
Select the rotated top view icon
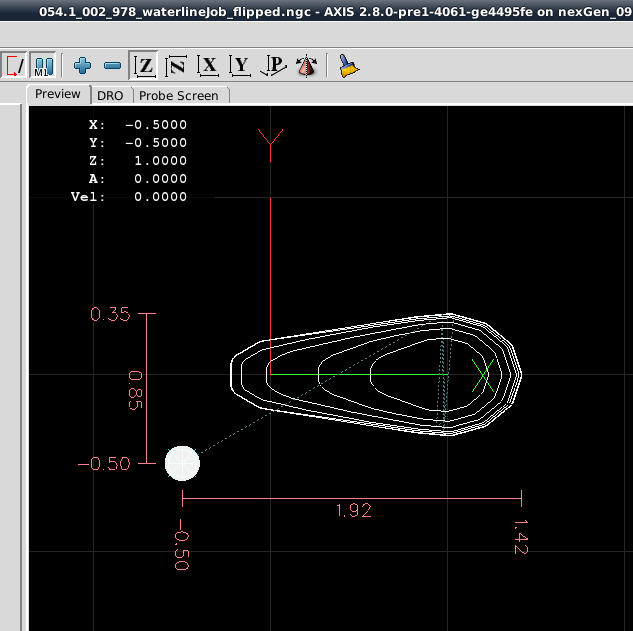(177, 66)
